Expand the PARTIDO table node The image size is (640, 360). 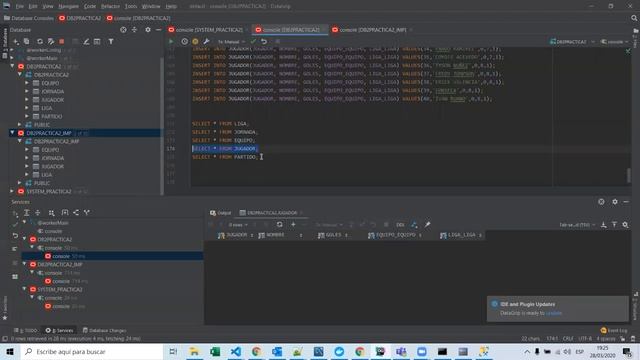(x=27, y=116)
